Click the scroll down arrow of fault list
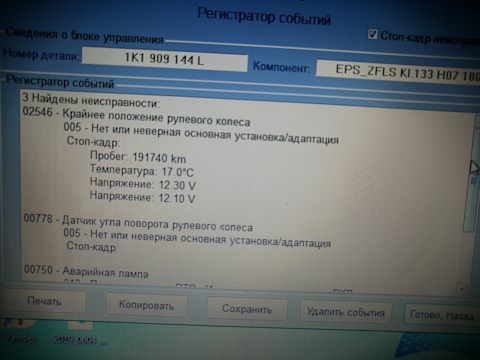480x360 pixels. (x=461, y=287)
